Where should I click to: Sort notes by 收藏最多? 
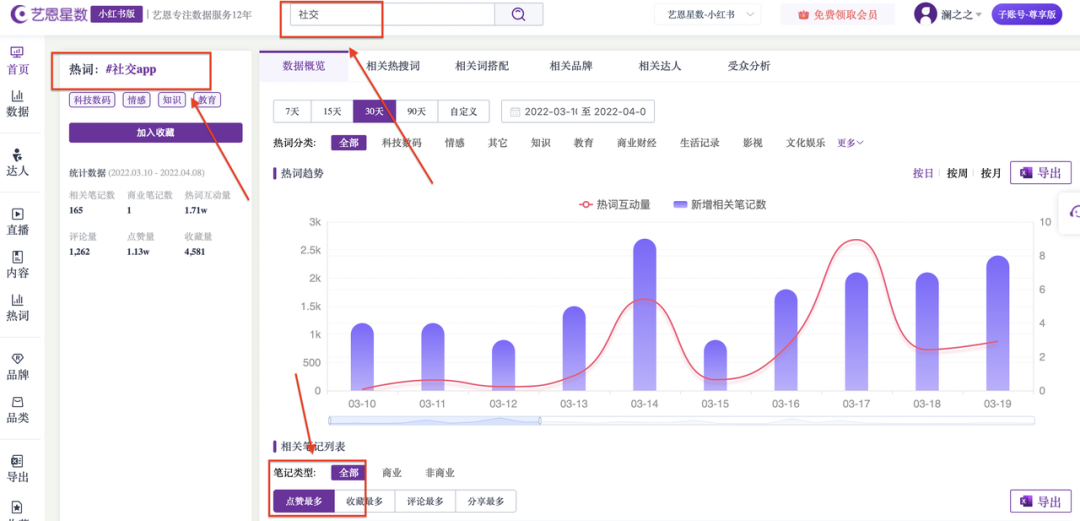(364, 502)
